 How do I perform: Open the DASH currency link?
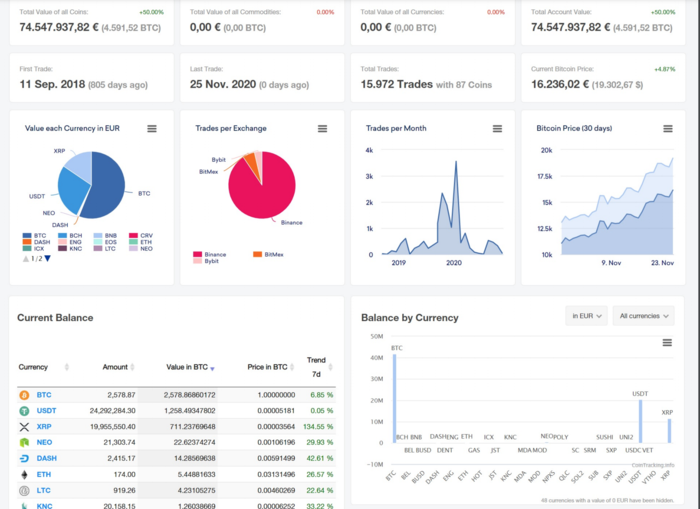pos(46,458)
